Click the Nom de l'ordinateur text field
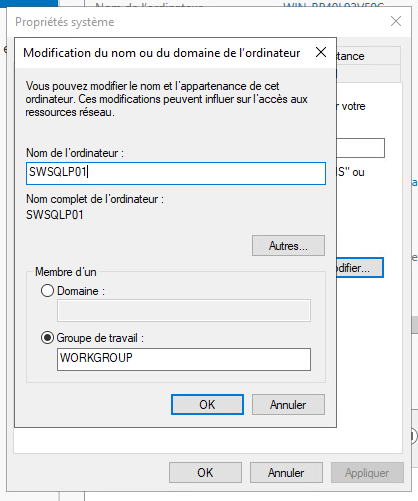Viewport: 418px width, 501px height. [176, 173]
